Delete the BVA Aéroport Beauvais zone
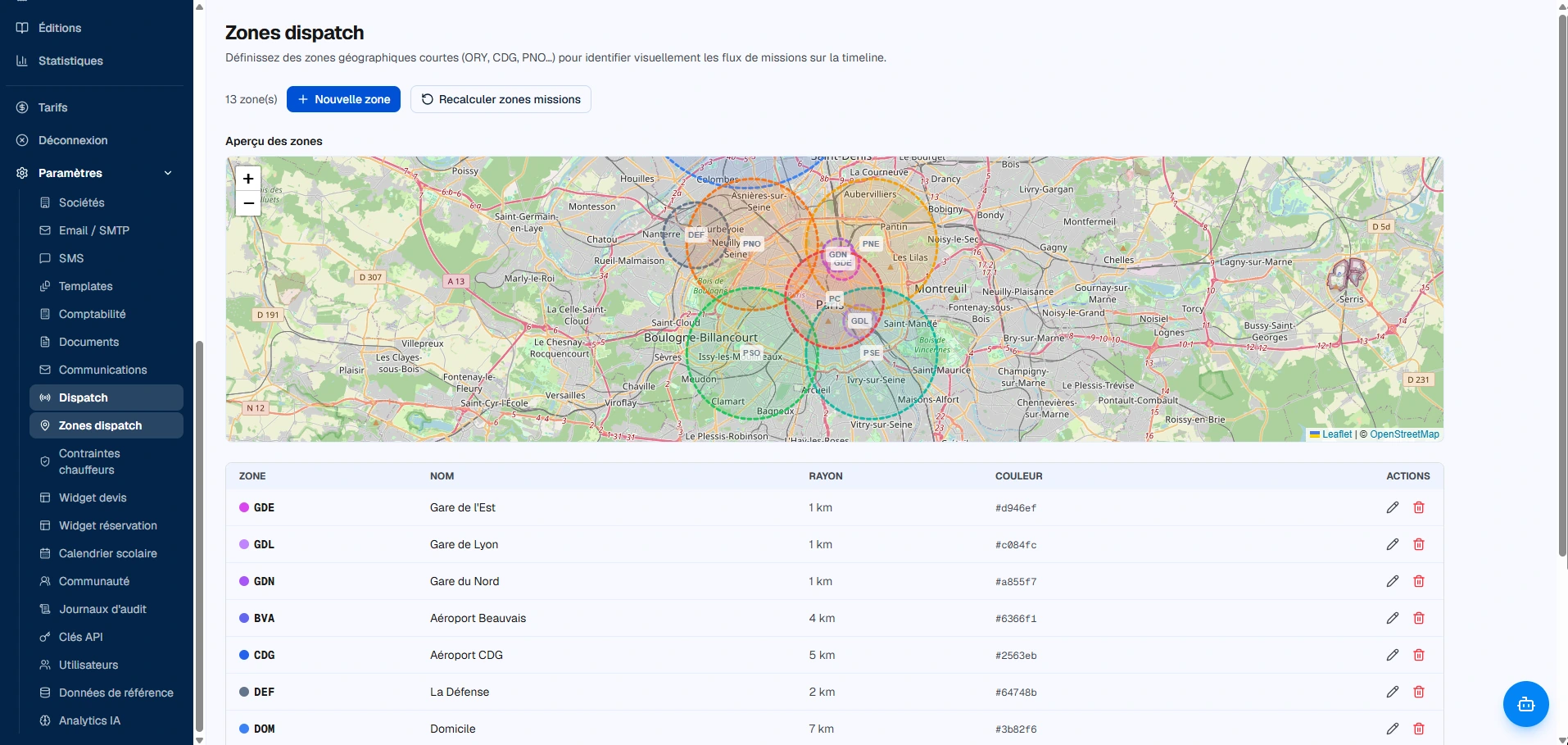This screenshot has width=1568, height=745. pyautogui.click(x=1419, y=618)
